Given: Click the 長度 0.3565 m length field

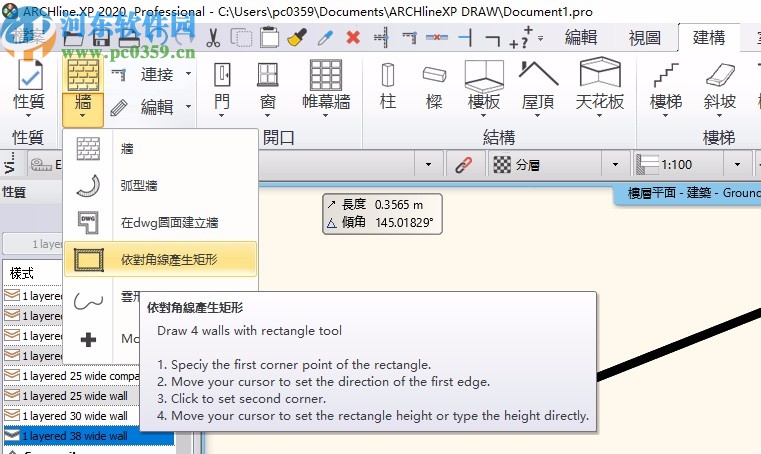Looking at the screenshot, I should (x=382, y=204).
